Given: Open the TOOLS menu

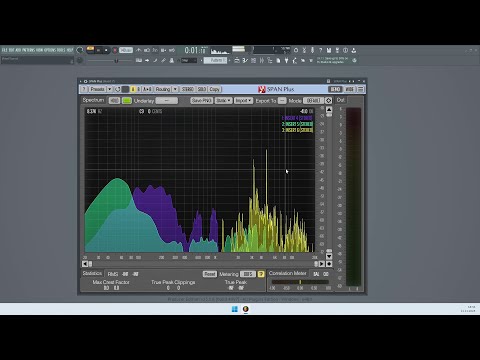Looking at the screenshot, I should 61,50.
